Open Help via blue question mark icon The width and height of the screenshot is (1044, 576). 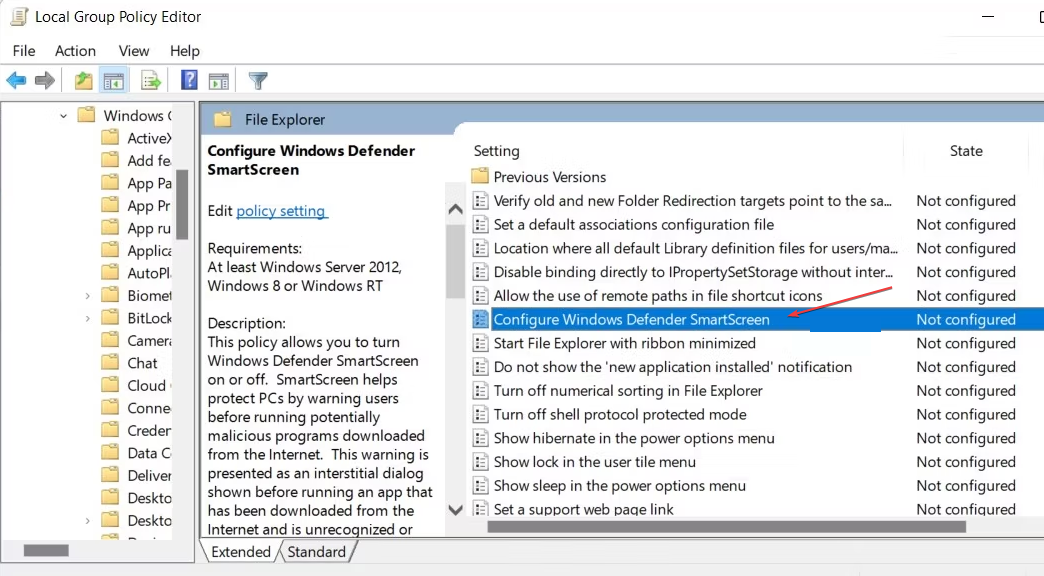click(x=189, y=81)
